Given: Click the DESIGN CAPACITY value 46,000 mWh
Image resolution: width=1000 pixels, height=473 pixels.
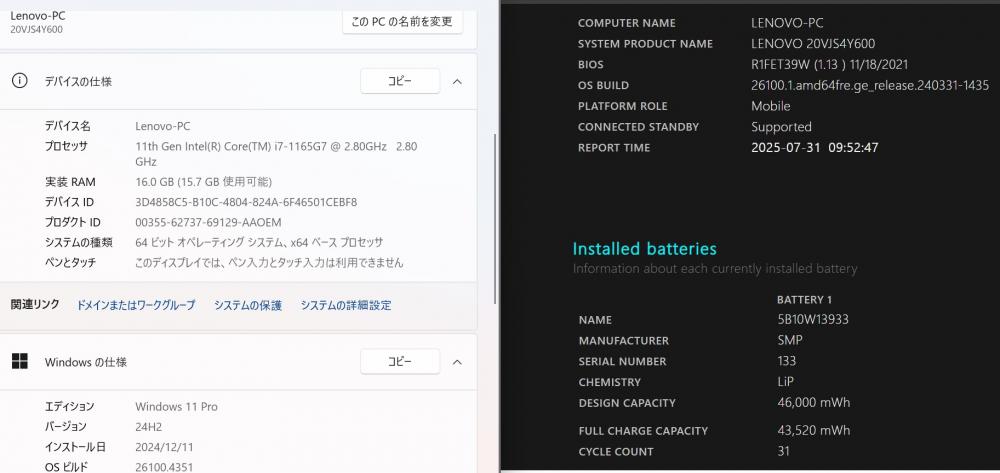Looking at the screenshot, I should [814, 403].
